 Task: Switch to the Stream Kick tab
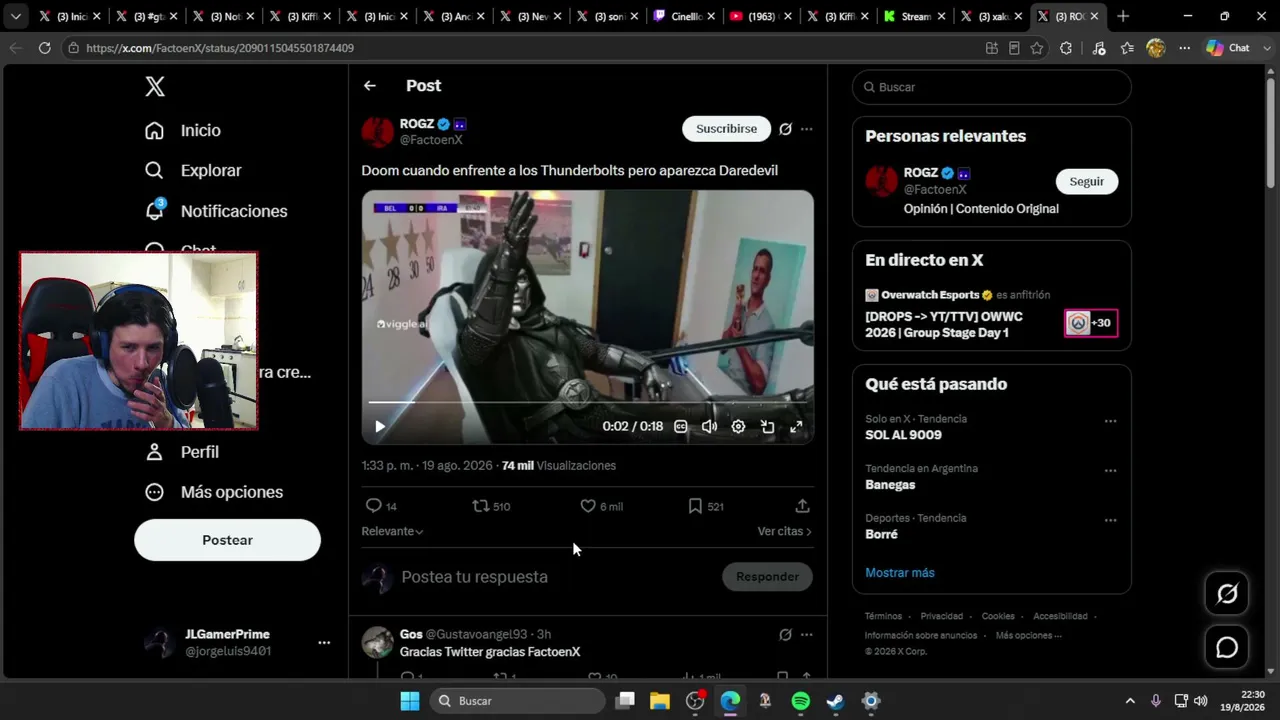click(x=916, y=16)
